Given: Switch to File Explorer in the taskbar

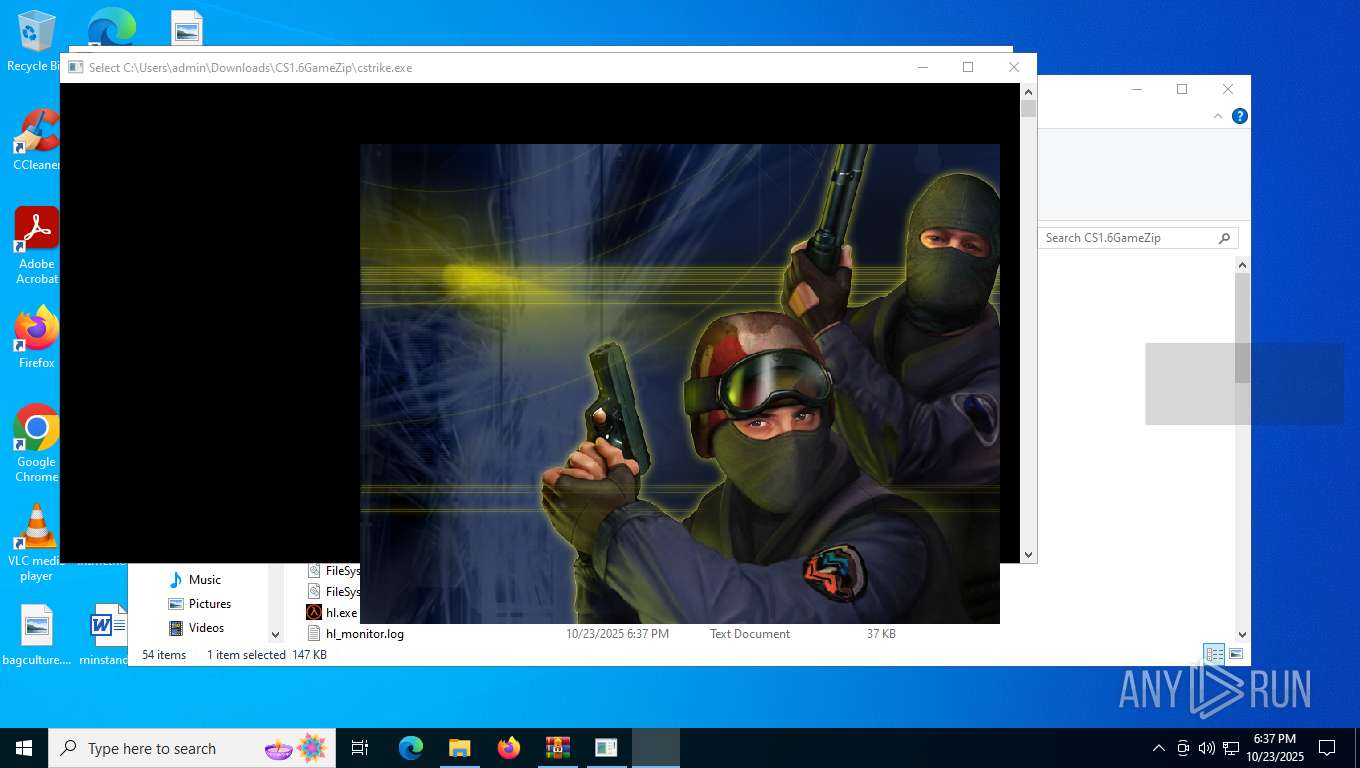Looking at the screenshot, I should (x=460, y=748).
